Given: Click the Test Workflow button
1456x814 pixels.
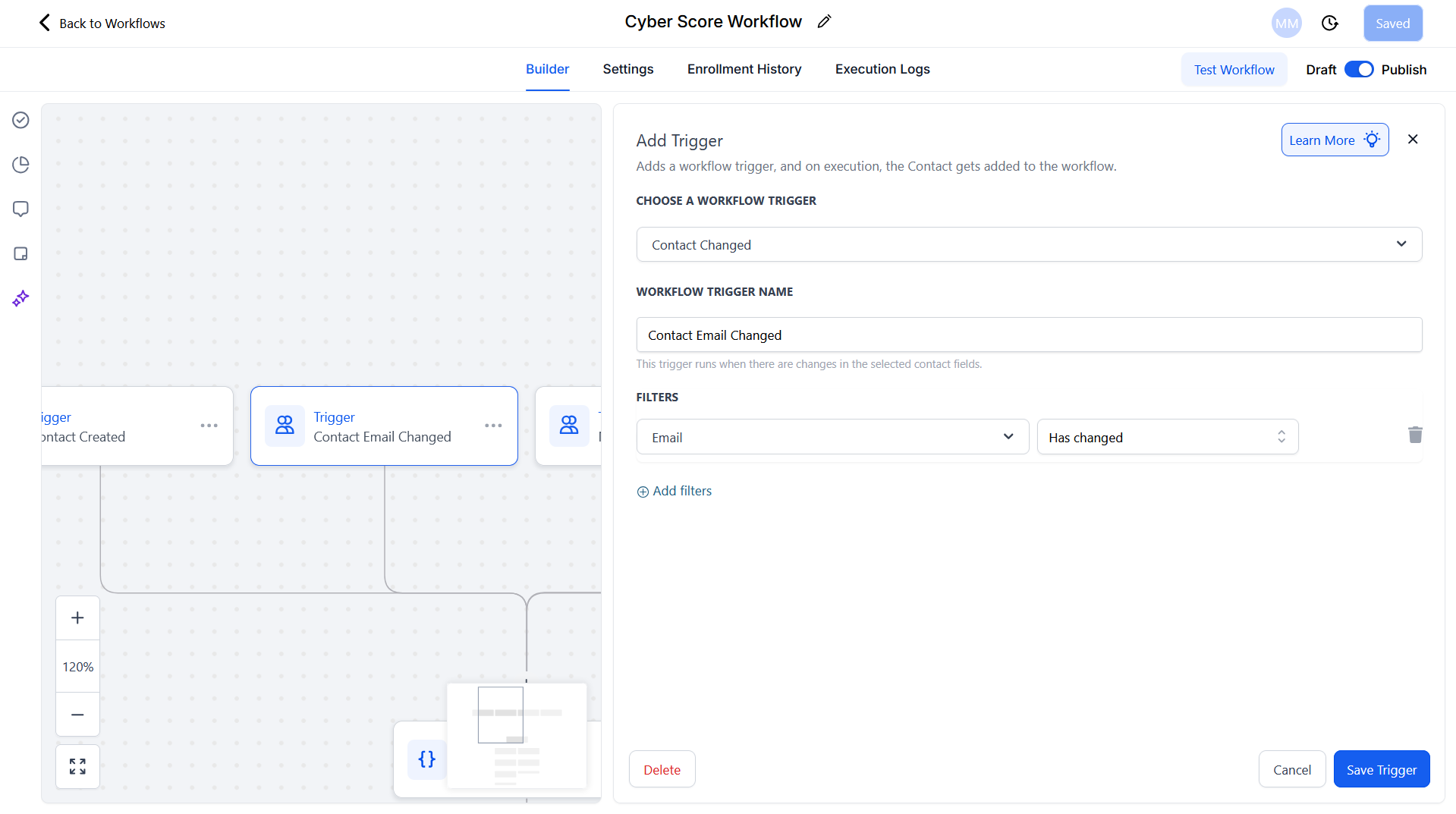Looking at the screenshot, I should [1234, 70].
